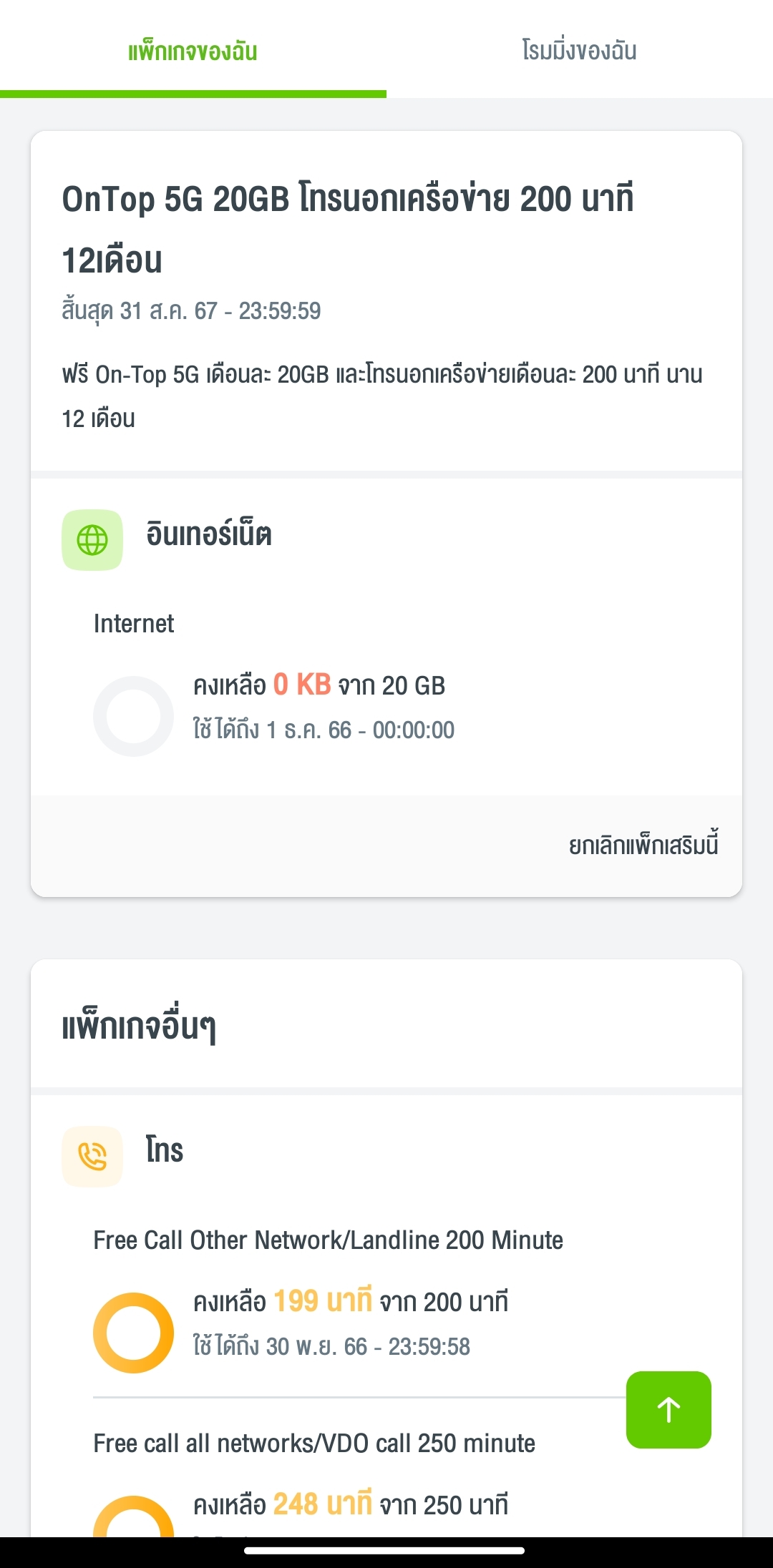Tap the empty internet usage ring
Viewport: 773px width, 1568px height.
[134, 716]
